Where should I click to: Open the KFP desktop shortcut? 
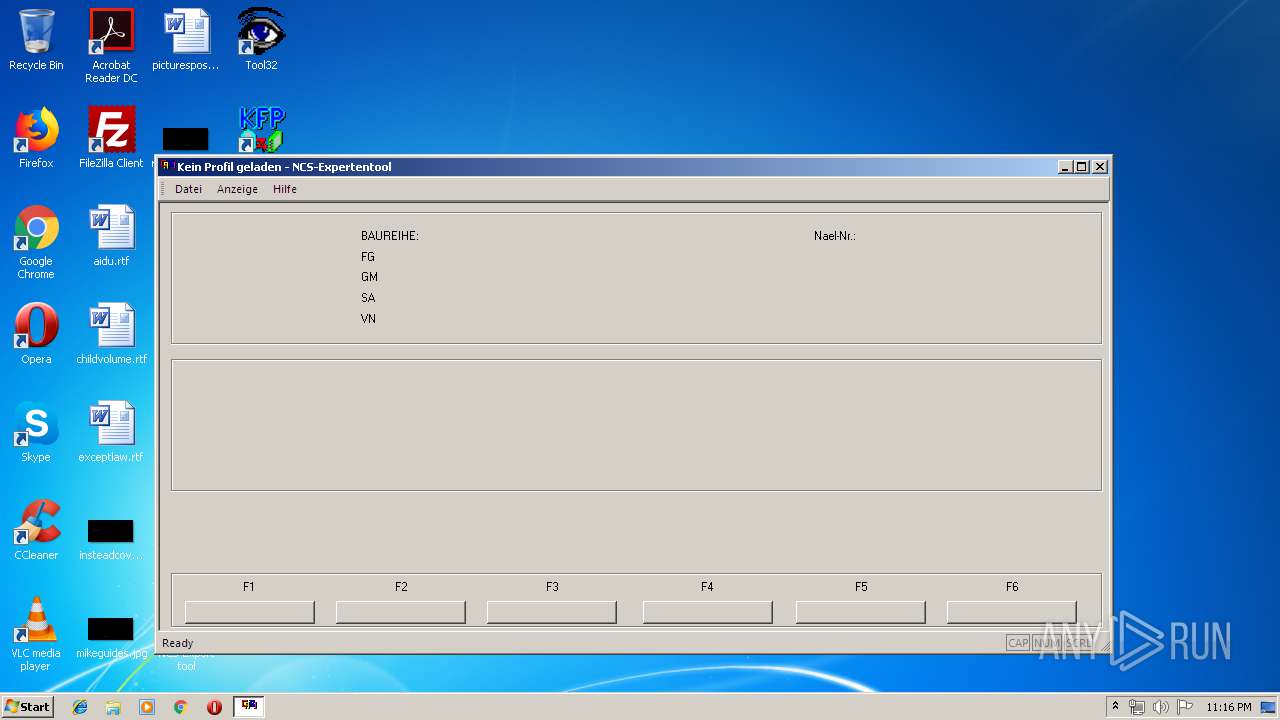tap(261, 130)
